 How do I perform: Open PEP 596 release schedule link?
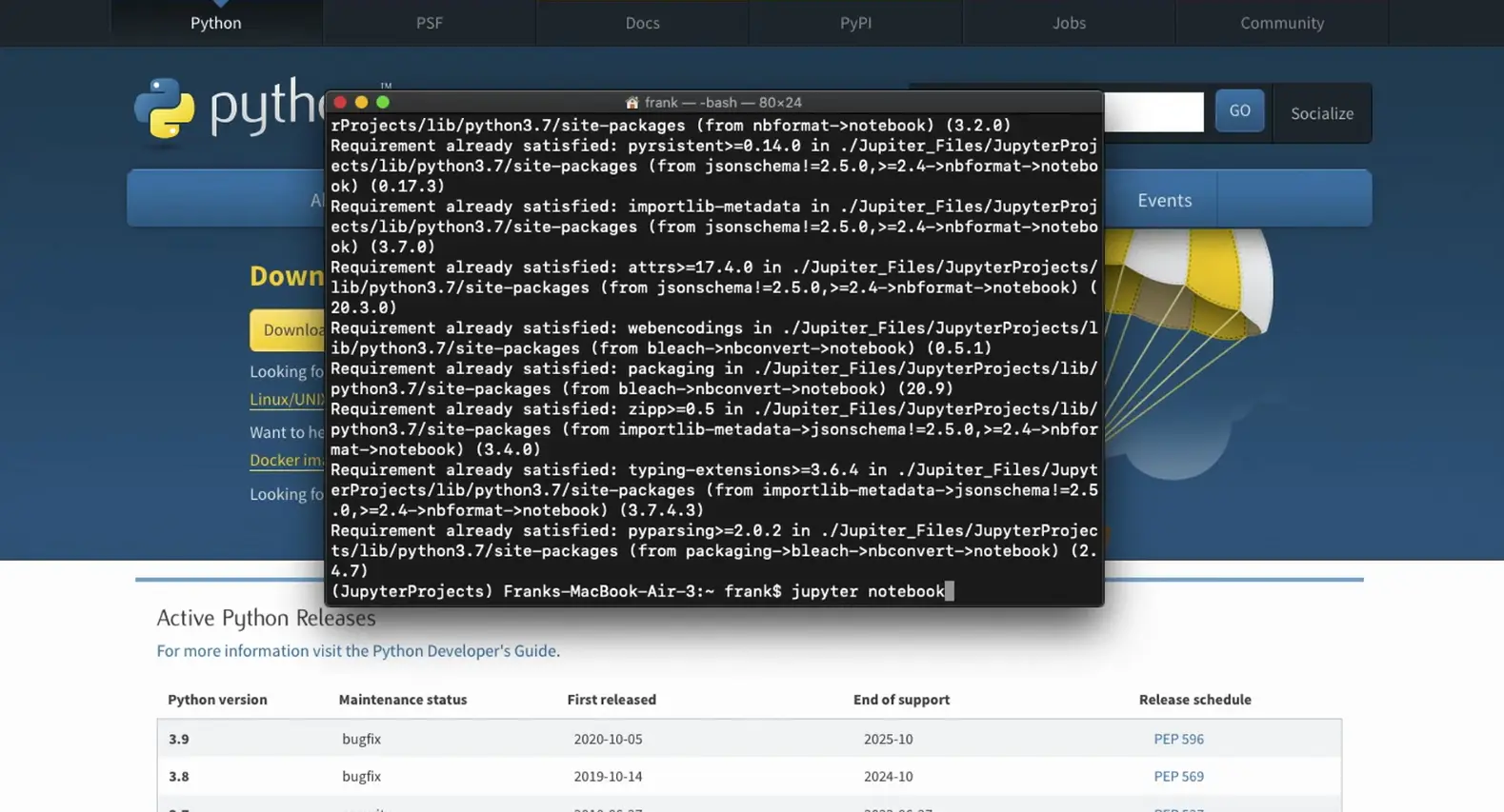point(1178,739)
